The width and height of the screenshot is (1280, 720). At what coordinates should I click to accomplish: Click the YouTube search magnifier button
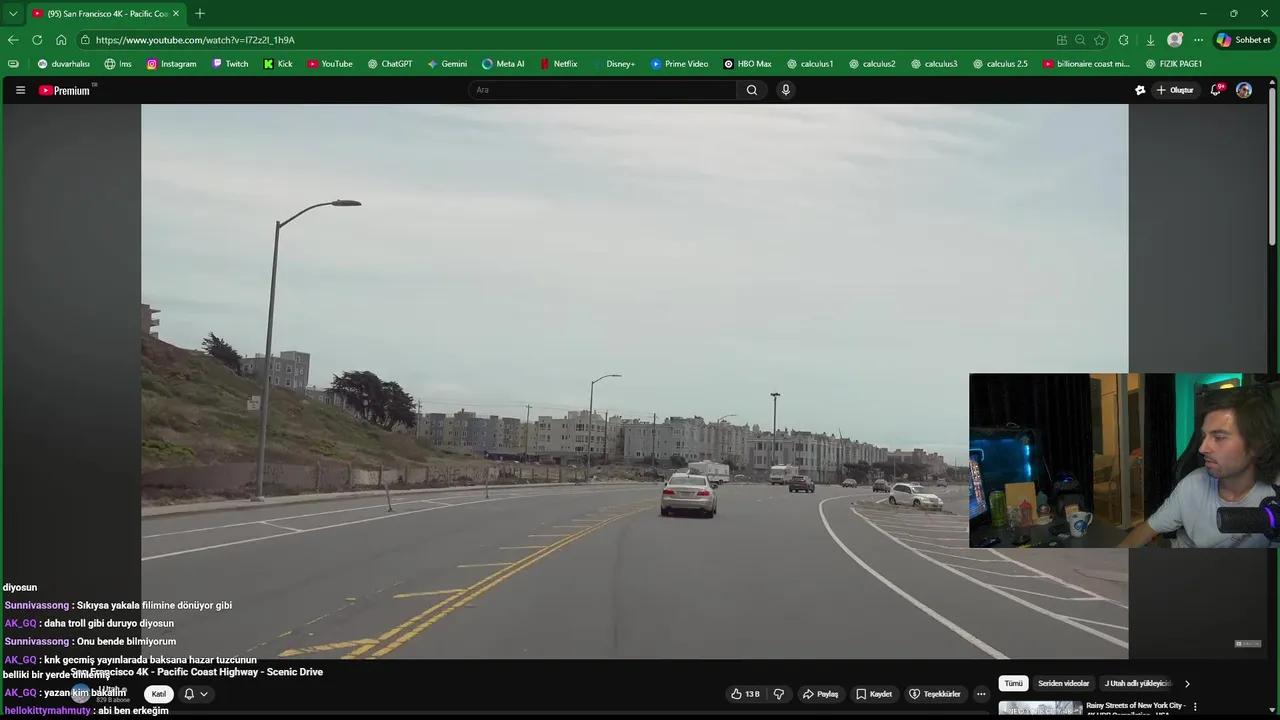752,90
